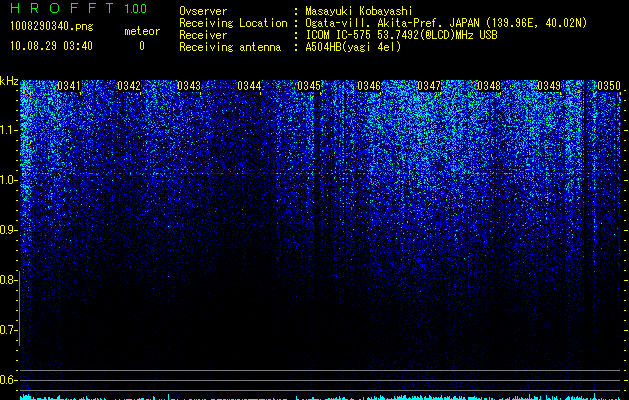The height and width of the screenshot is (400, 629).
Task: Click the meteor count value 0
Action: click(x=142, y=46)
